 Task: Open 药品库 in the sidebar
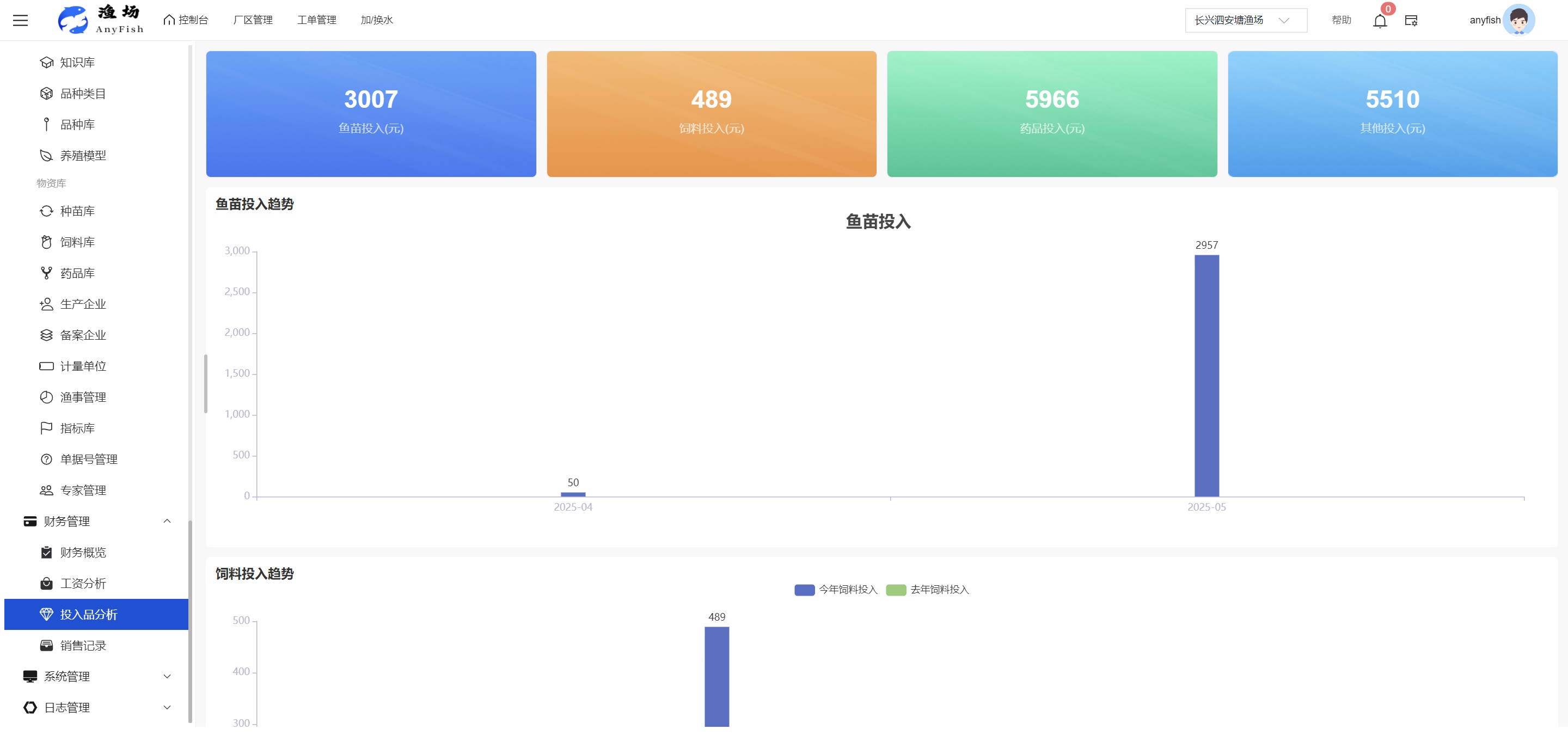(x=77, y=273)
